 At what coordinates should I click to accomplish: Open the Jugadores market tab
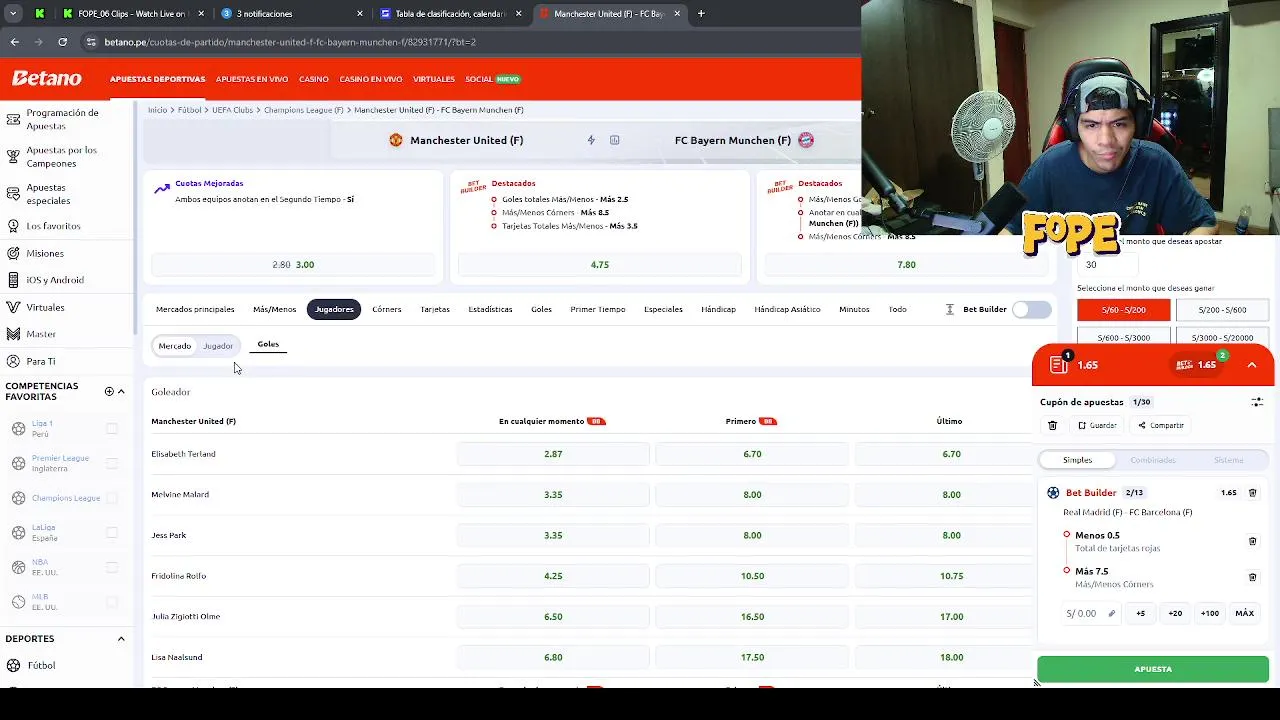tap(334, 309)
